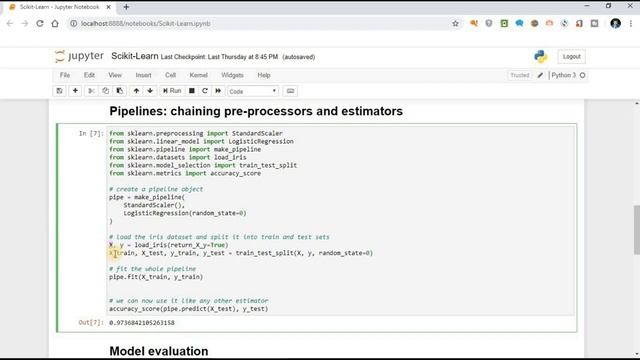
Task: Click the '# fit the whole pipeline' comment
Action: [152, 269]
